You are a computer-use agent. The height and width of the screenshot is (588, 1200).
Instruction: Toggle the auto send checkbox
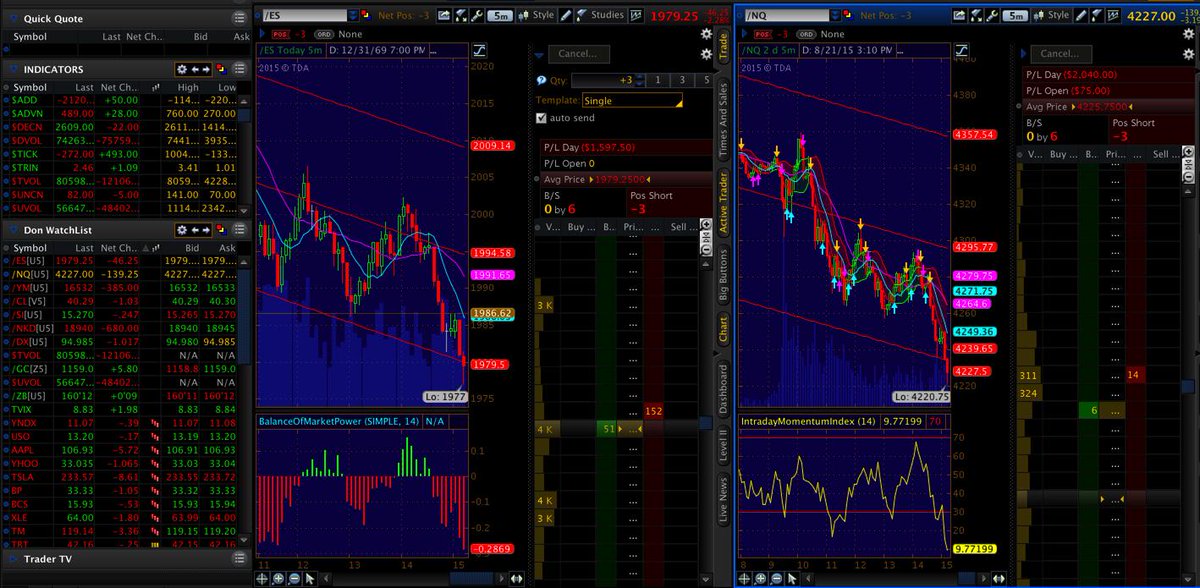[542, 118]
